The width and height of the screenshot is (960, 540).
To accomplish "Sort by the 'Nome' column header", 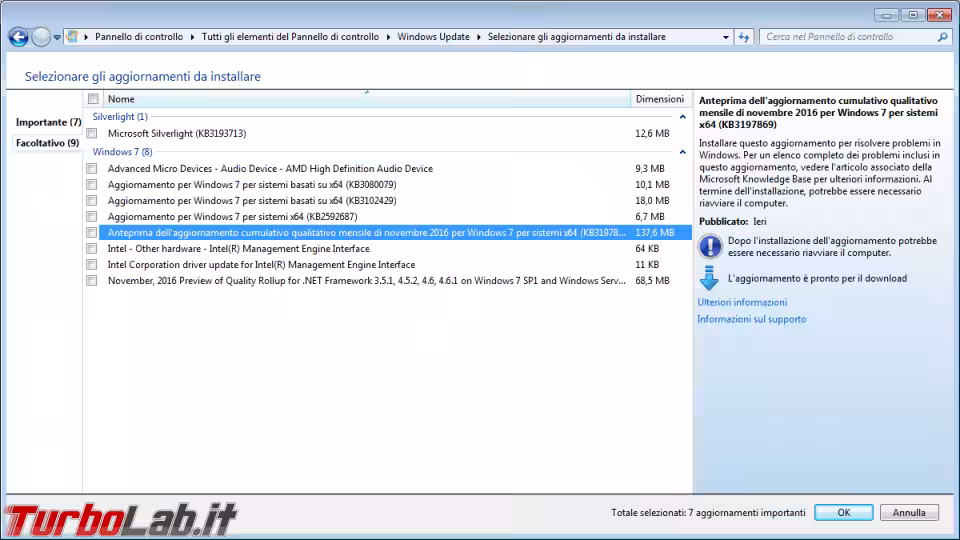I will [366, 99].
